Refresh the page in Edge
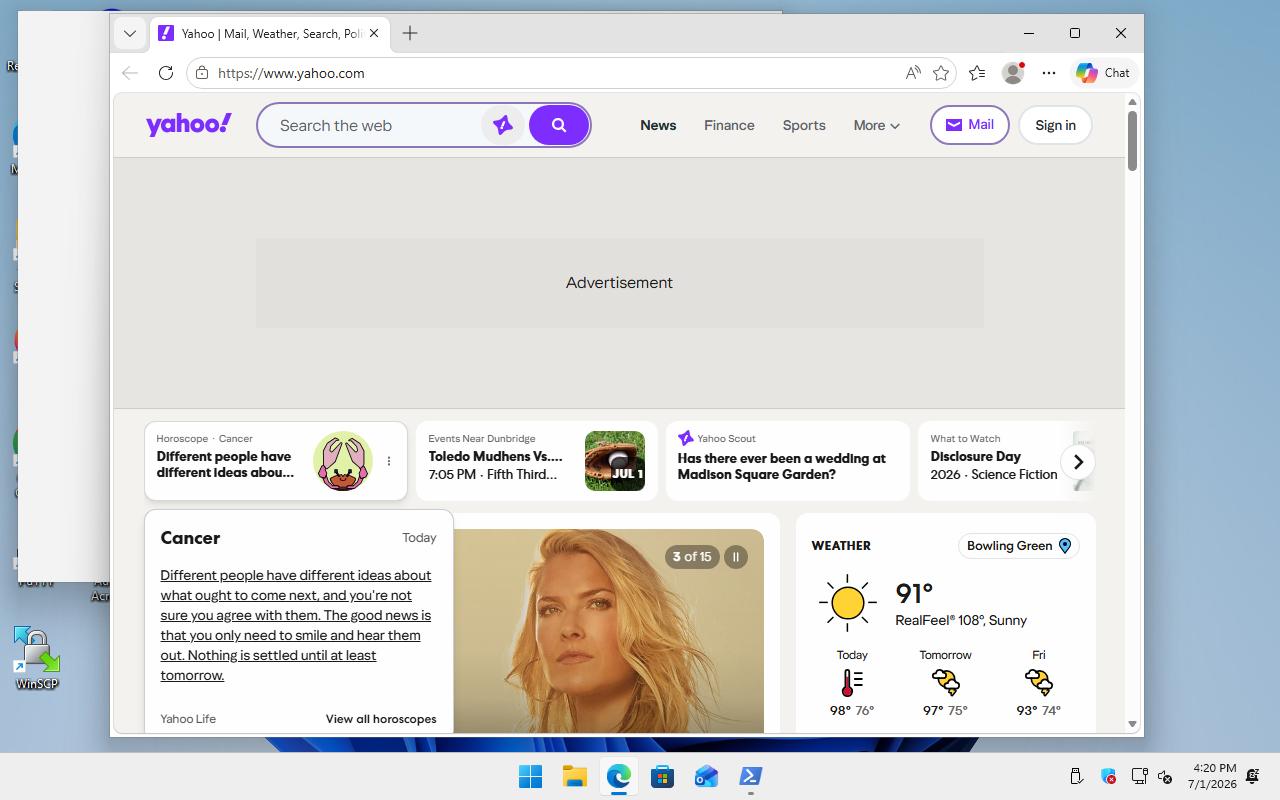 point(166,73)
